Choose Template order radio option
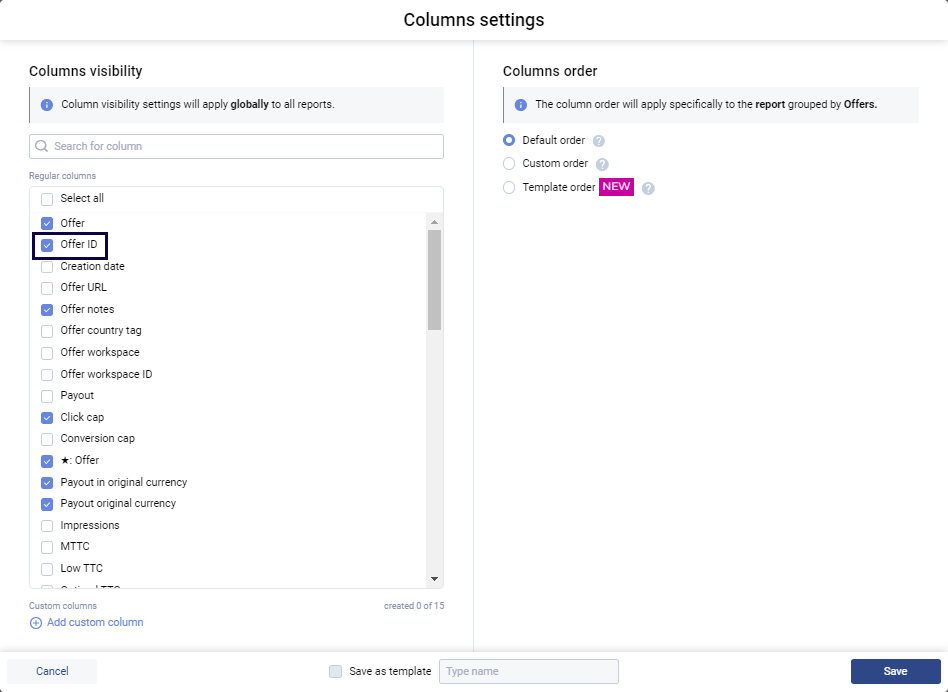Viewport: 948px width, 692px height. (509, 188)
